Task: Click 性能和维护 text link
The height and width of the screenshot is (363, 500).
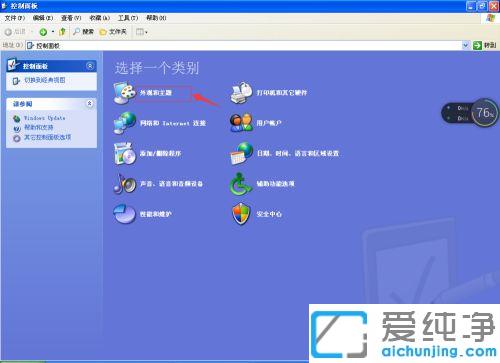Action: (x=156, y=214)
